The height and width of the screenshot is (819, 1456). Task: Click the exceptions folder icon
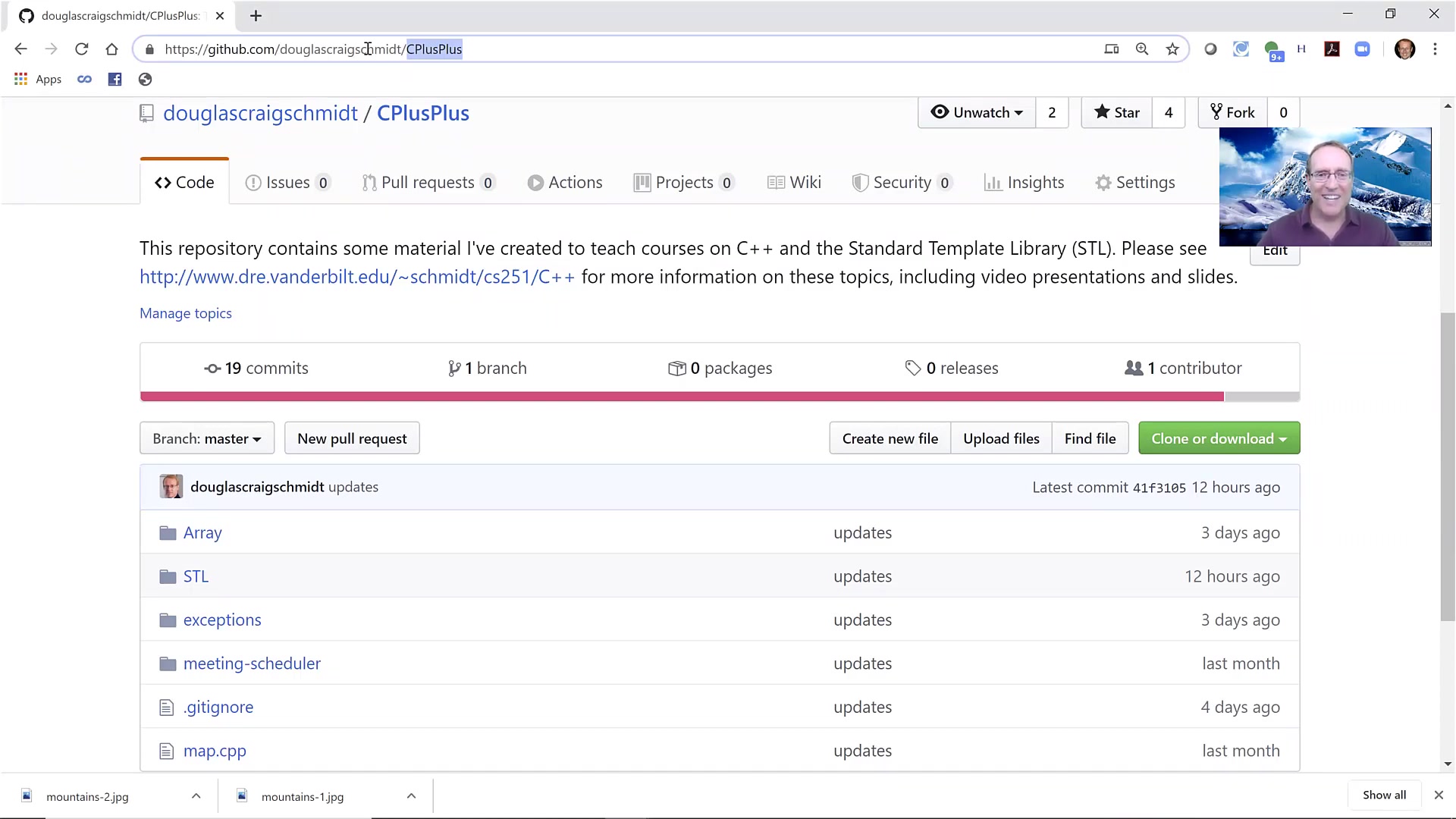click(x=168, y=620)
